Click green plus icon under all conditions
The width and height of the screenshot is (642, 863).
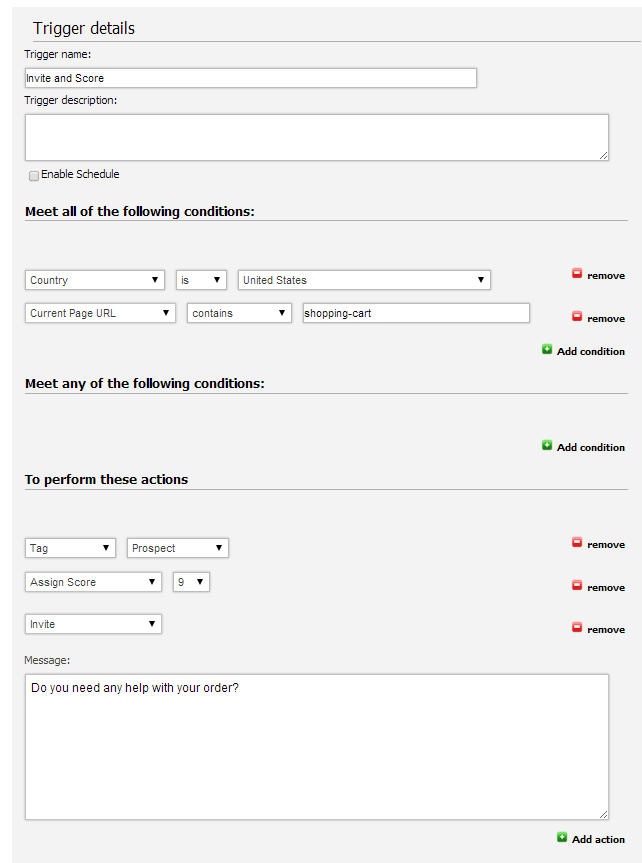pos(547,350)
